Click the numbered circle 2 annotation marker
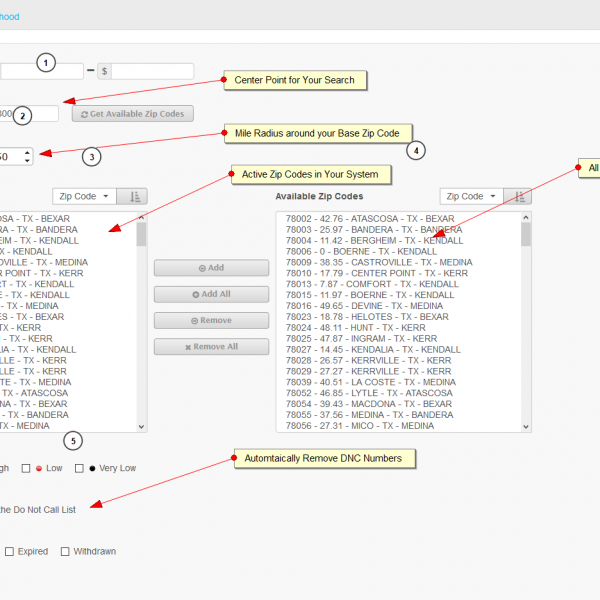 coord(24,115)
